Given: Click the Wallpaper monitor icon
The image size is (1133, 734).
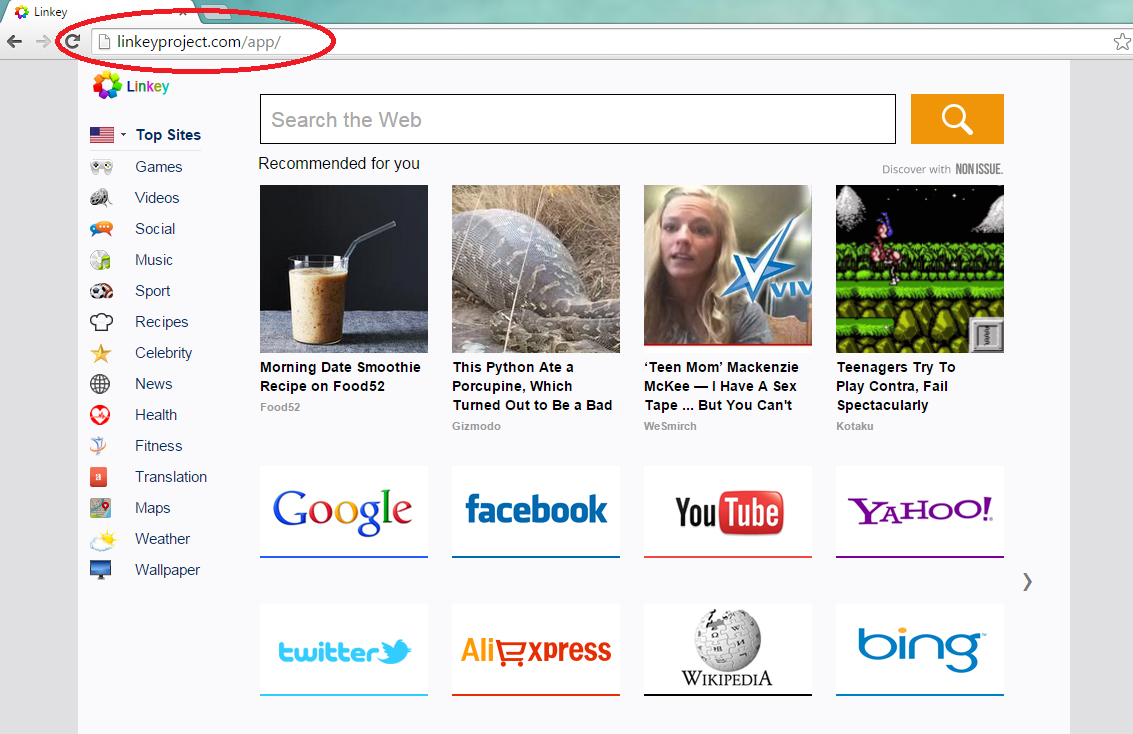Looking at the screenshot, I should (x=100, y=570).
